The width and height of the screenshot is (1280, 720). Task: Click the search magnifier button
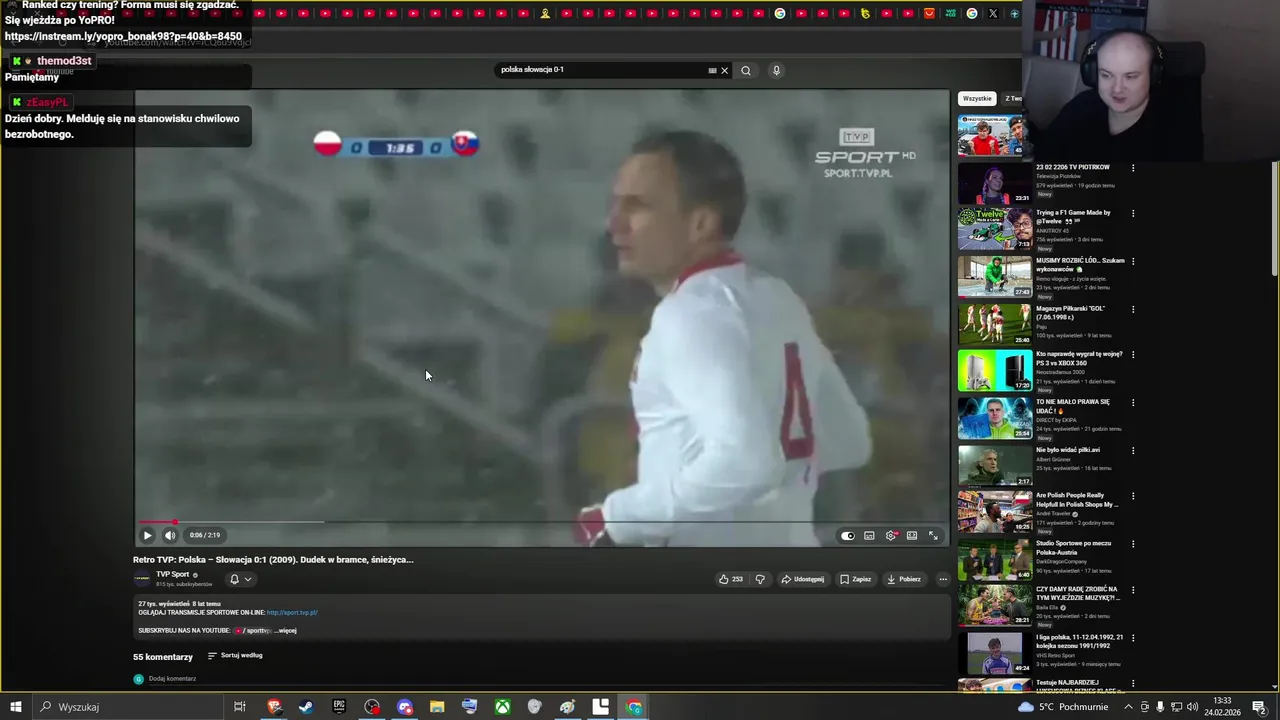(x=746, y=71)
